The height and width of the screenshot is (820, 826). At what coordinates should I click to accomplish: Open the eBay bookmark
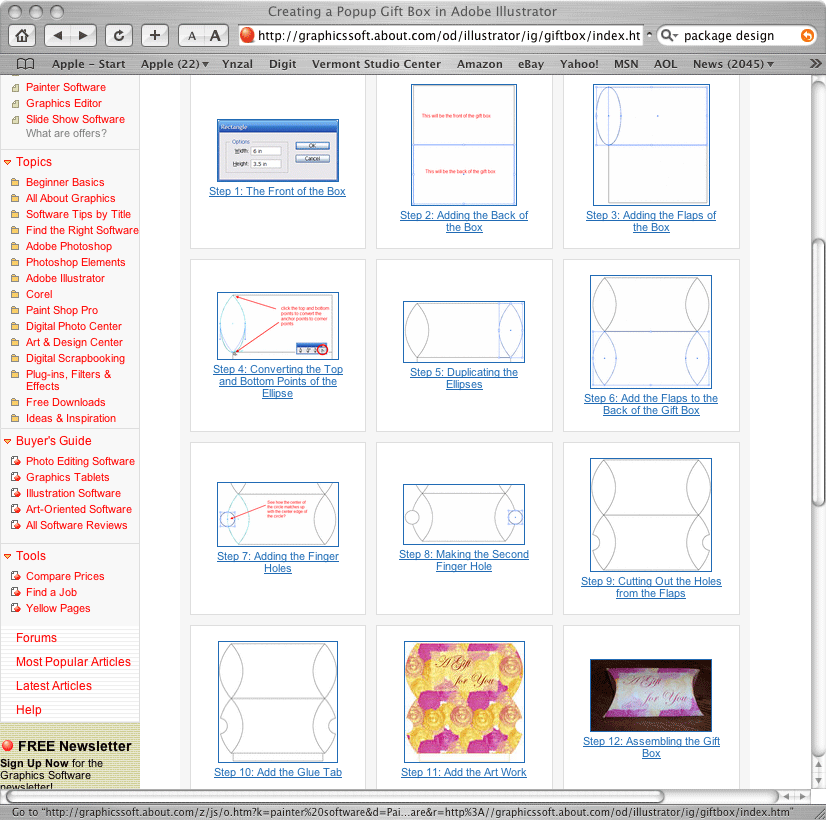(530, 64)
